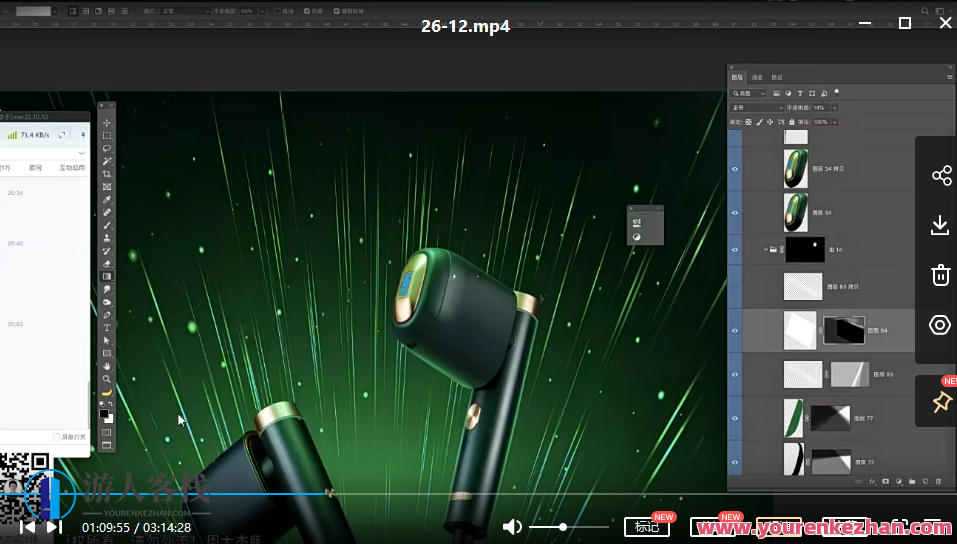957x544 pixels.
Task: Select the Zoom tool
Action: (107, 379)
